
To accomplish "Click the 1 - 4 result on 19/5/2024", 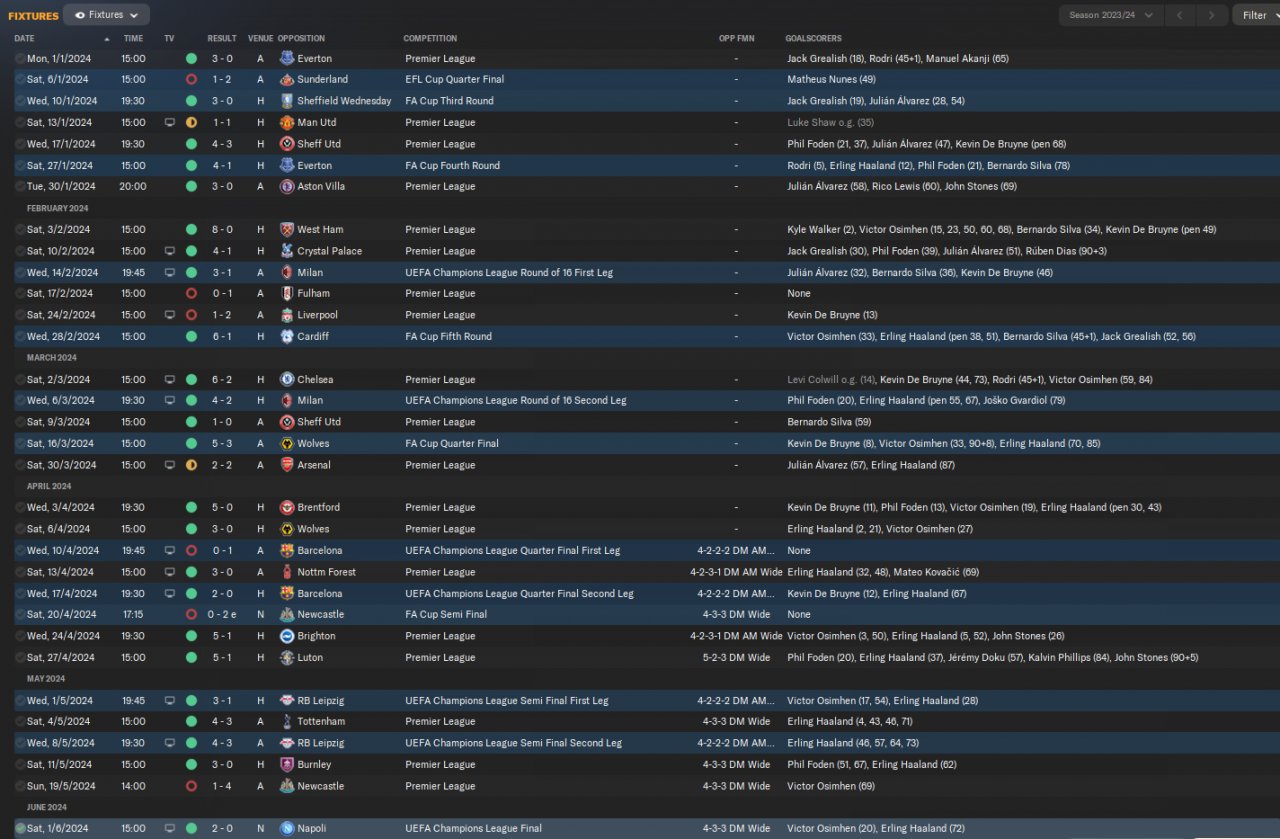I will click(222, 786).
